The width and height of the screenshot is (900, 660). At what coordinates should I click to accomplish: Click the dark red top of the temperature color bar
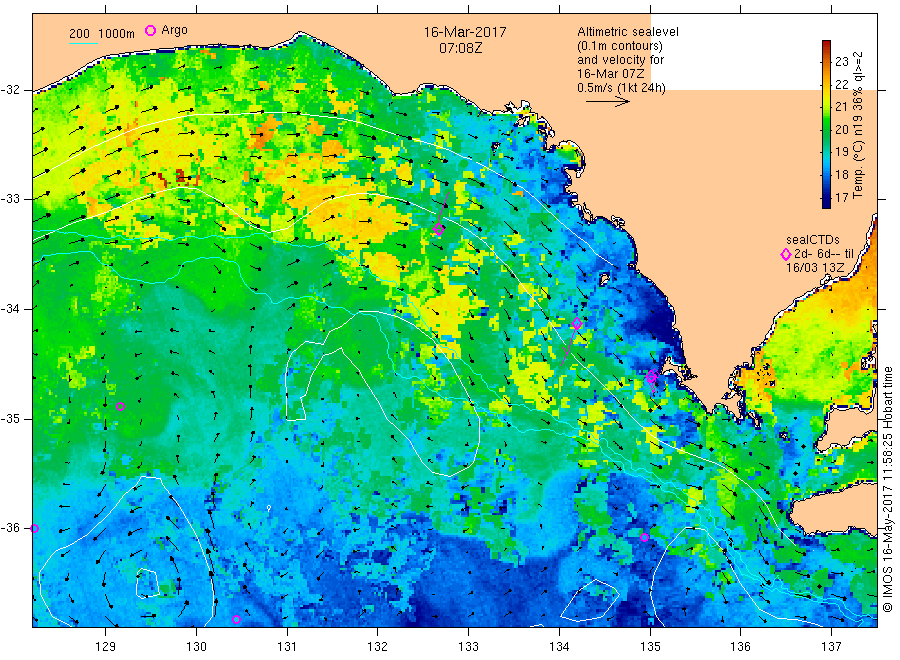(826, 44)
